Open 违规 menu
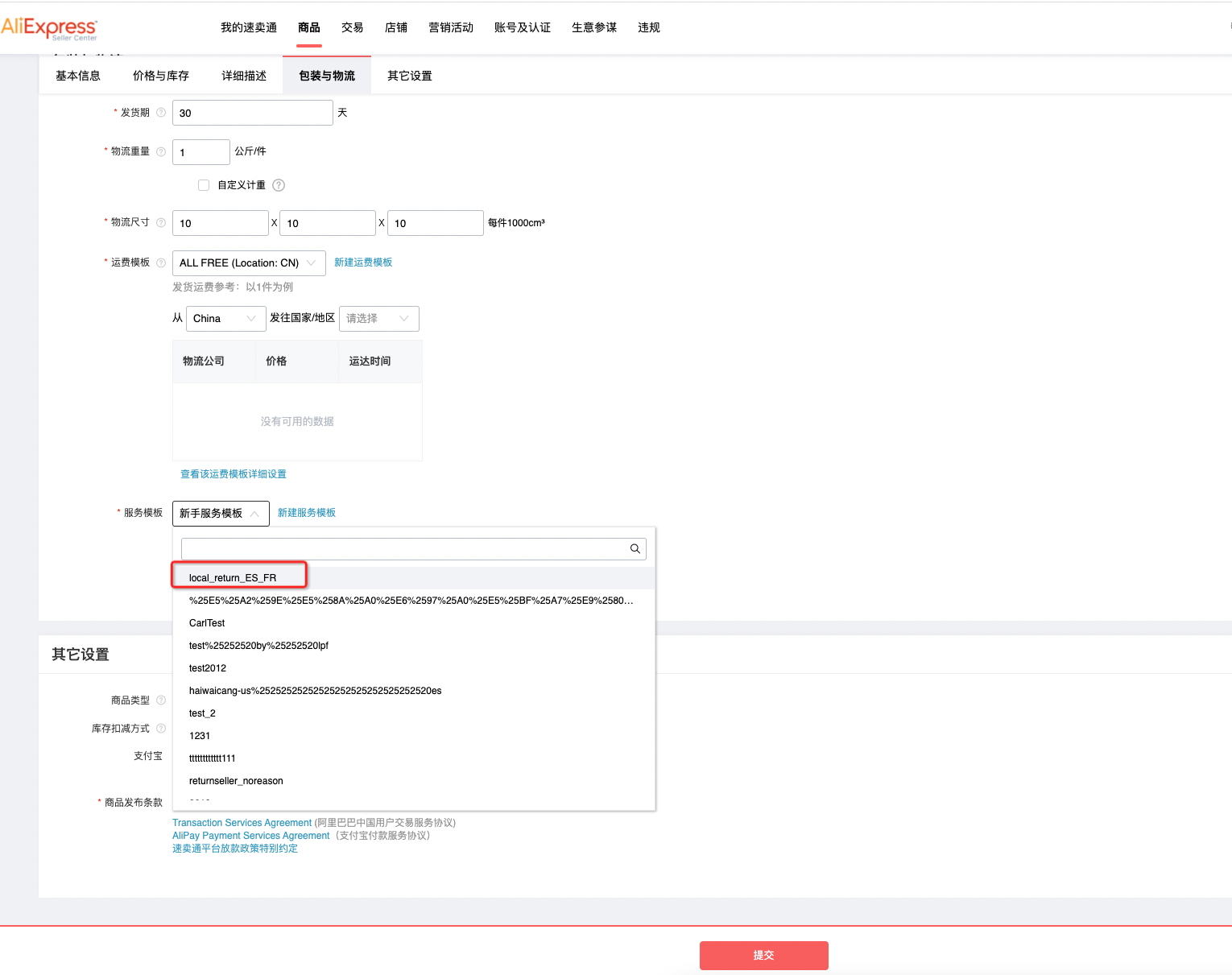The width and height of the screenshot is (1232, 975). [x=649, y=27]
